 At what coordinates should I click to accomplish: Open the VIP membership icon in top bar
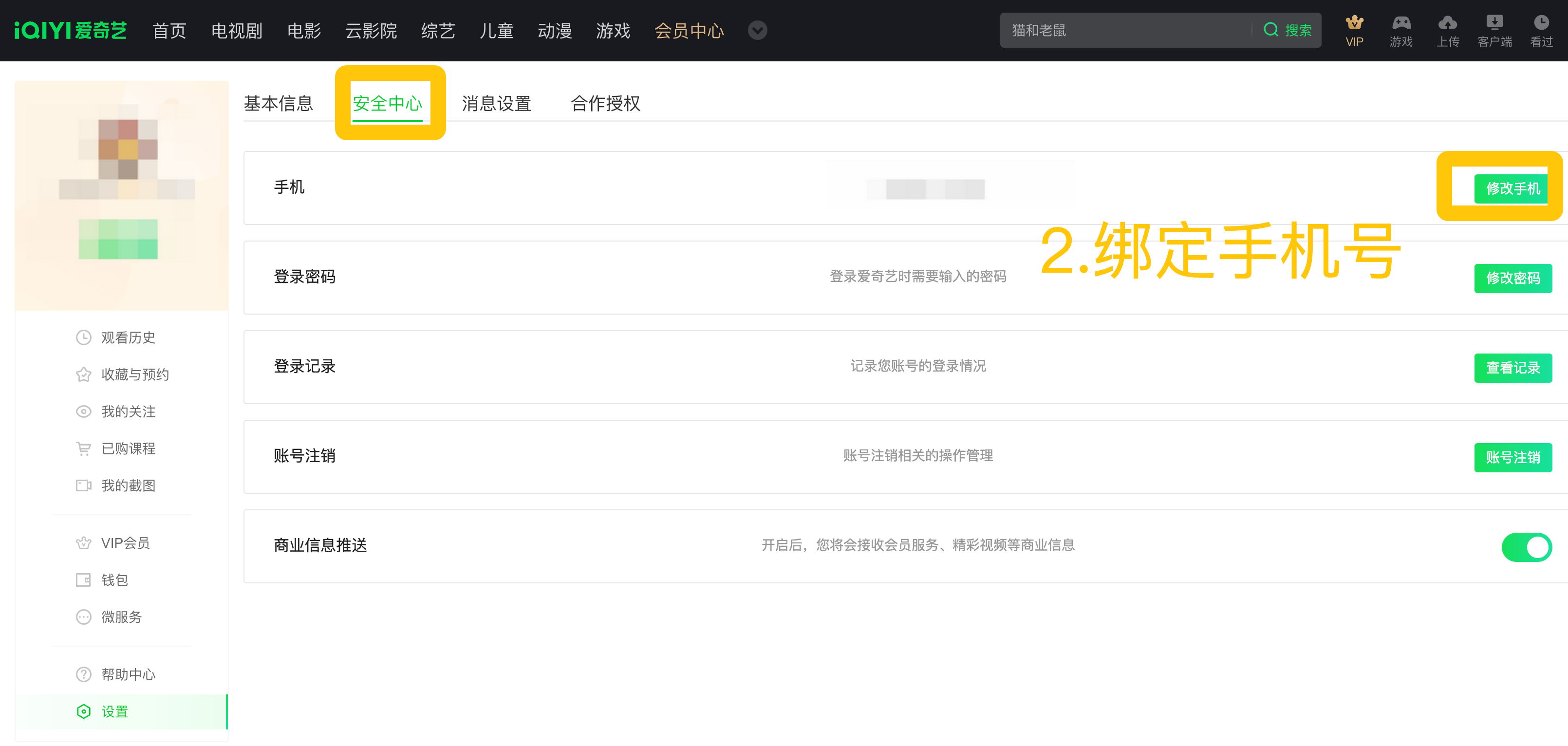pyautogui.click(x=1354, y=30)
